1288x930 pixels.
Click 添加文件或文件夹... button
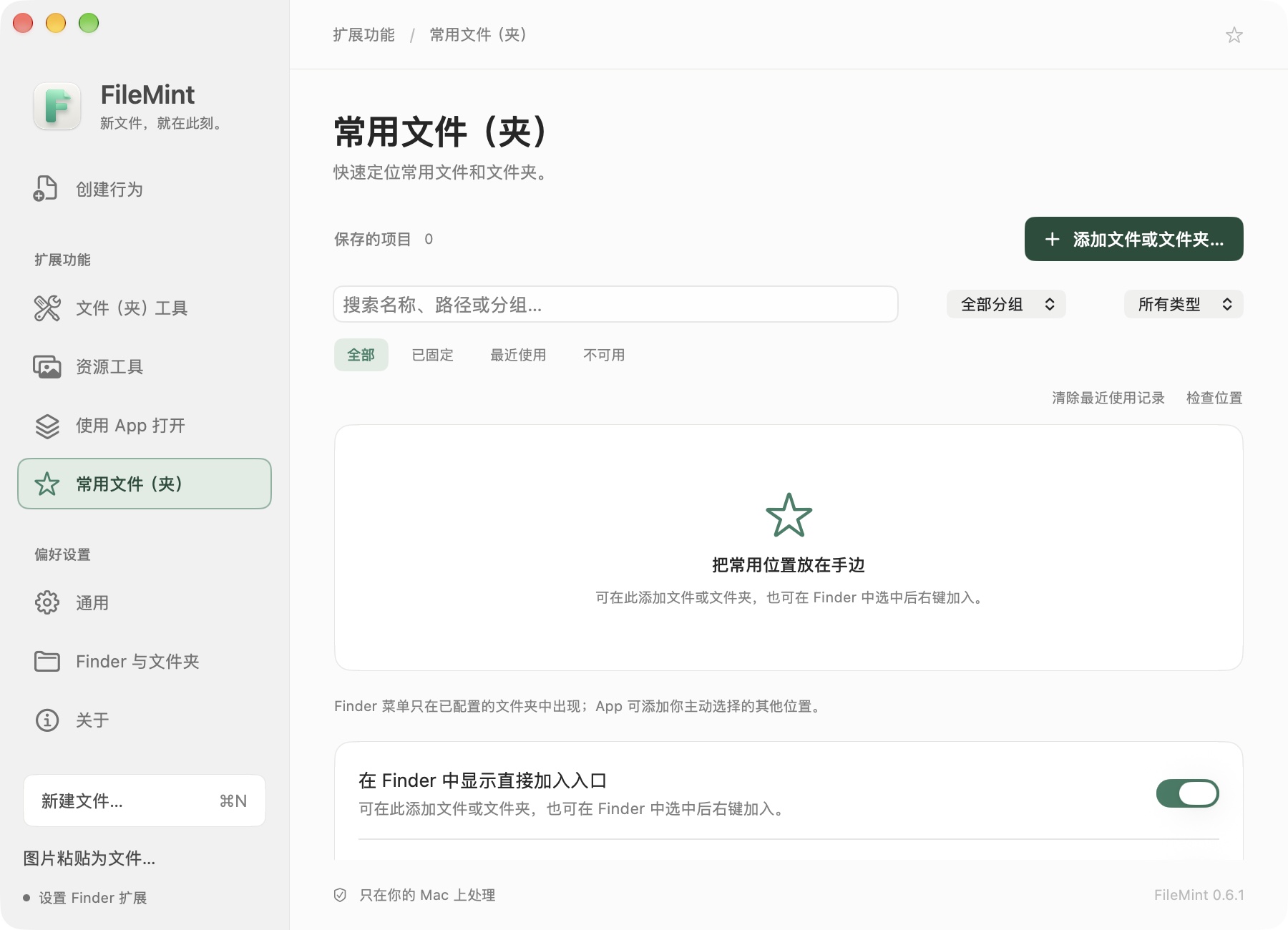tap(1133, 239)
